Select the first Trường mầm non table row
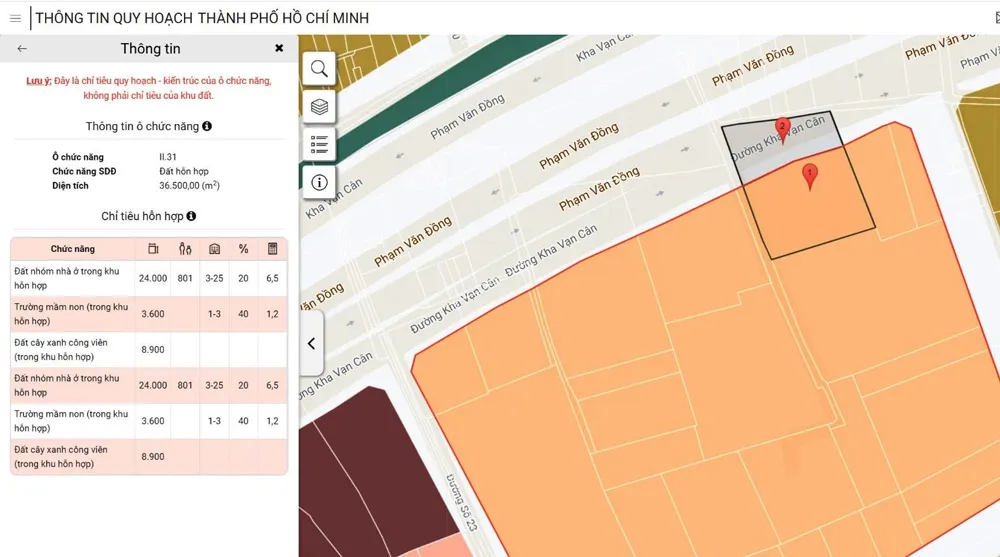 click(148, 314)
